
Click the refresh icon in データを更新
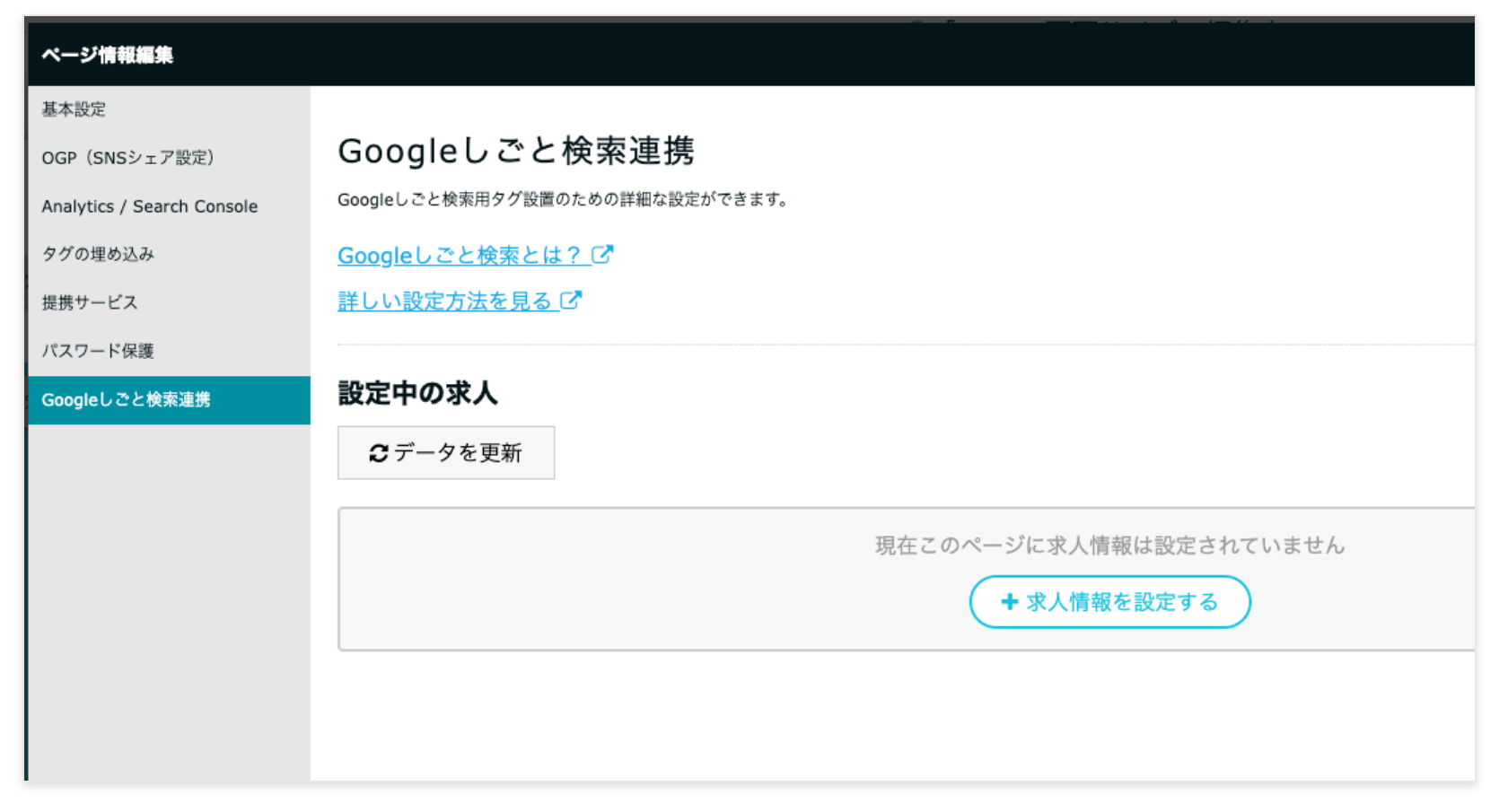pos(379,453)
